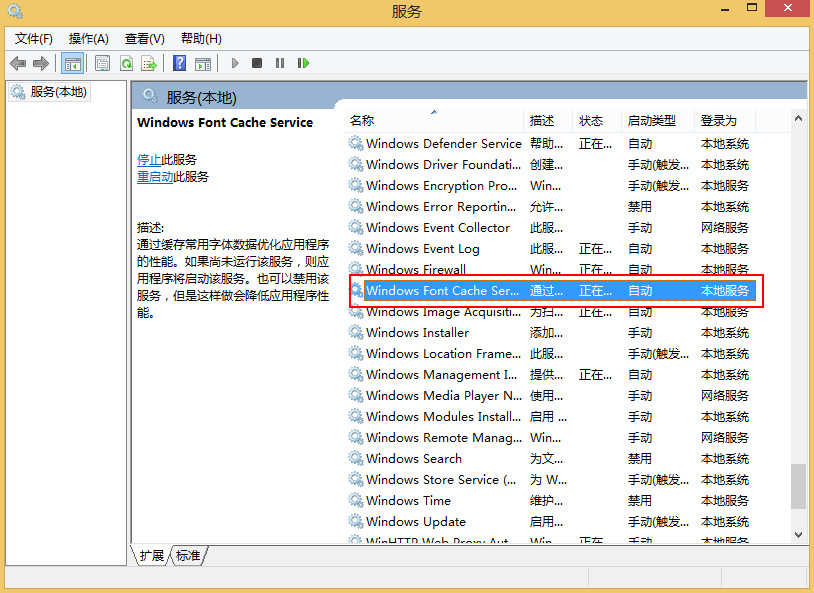Open the Properties toolbar icon

pos(101,62)
